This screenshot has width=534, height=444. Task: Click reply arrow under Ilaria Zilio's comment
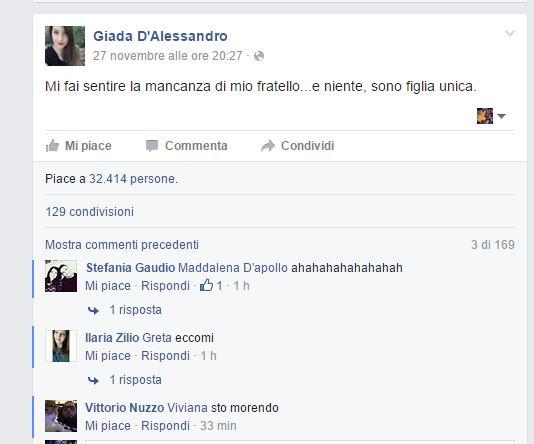point(93,380)
